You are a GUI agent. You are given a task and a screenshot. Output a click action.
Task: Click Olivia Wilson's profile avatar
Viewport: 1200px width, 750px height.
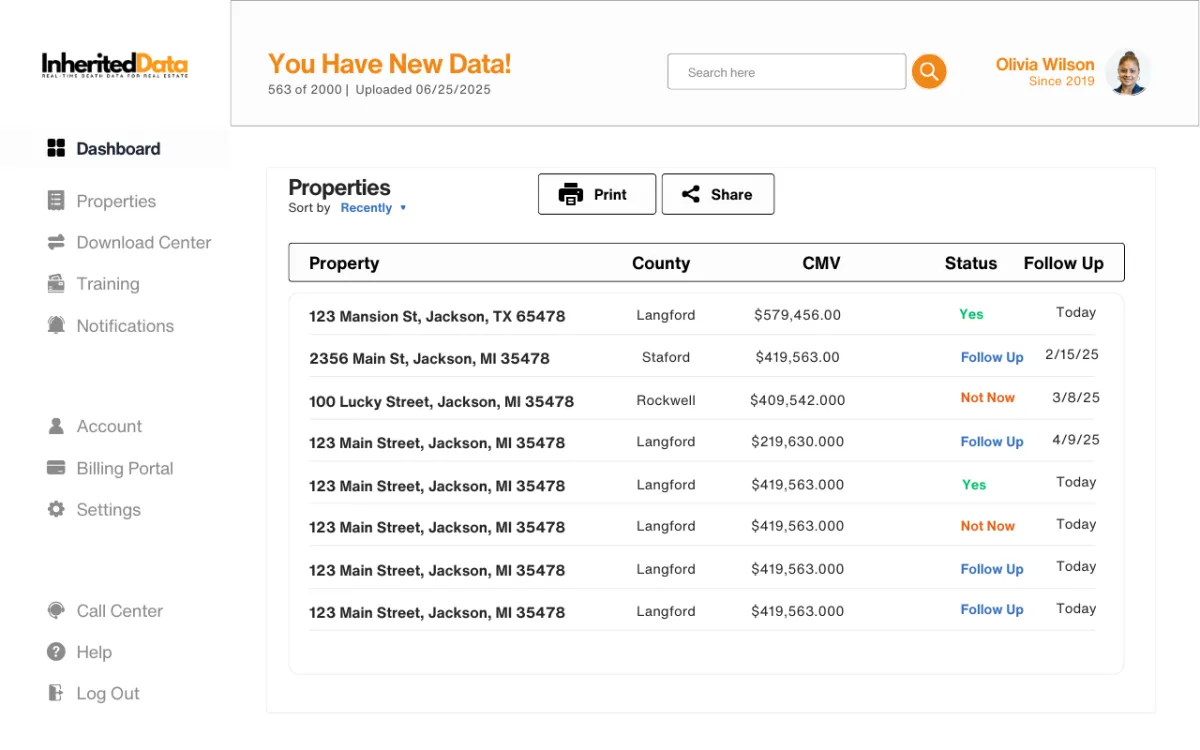pyautogui.click(x=1130, y=72)
